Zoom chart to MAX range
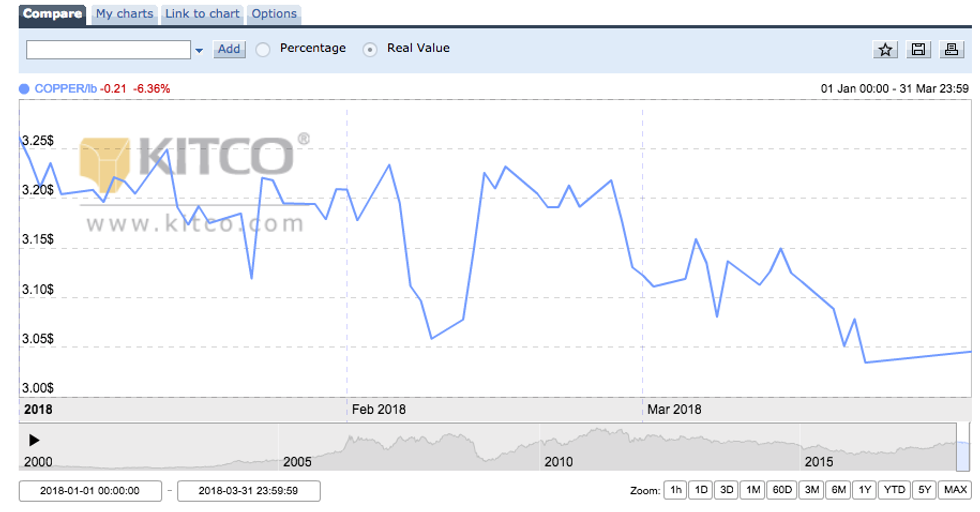 click(955, 490)
